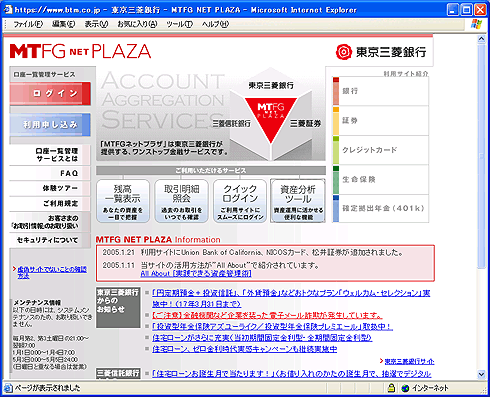Click the 利用サイト紹介 heading

406,74
